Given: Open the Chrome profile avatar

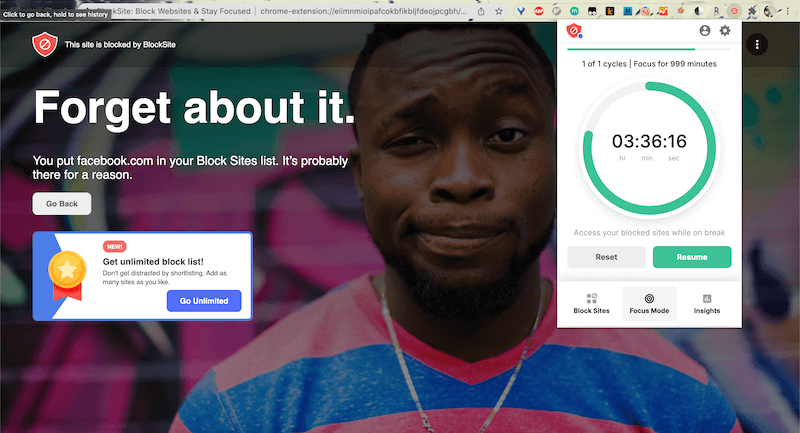Looking at the screenshot, I should [x=769, y=11].
